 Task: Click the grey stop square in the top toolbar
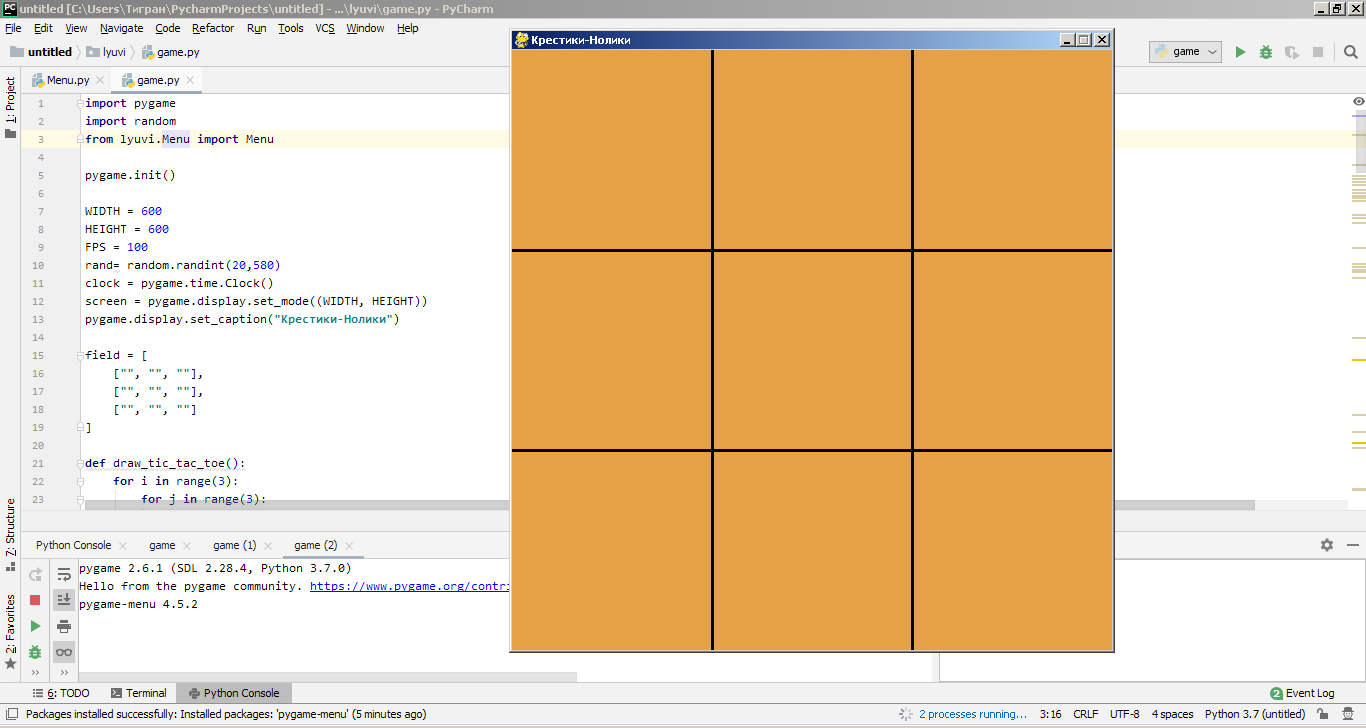1318,52
